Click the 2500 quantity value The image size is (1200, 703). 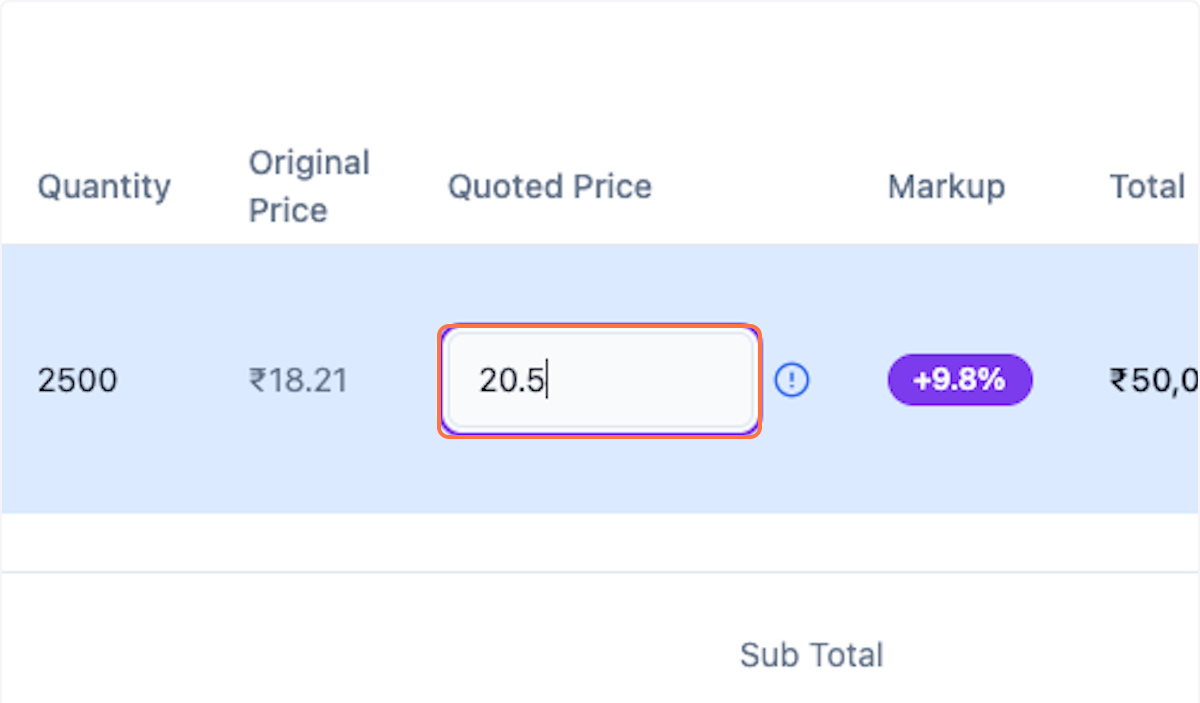click(77, 381)
